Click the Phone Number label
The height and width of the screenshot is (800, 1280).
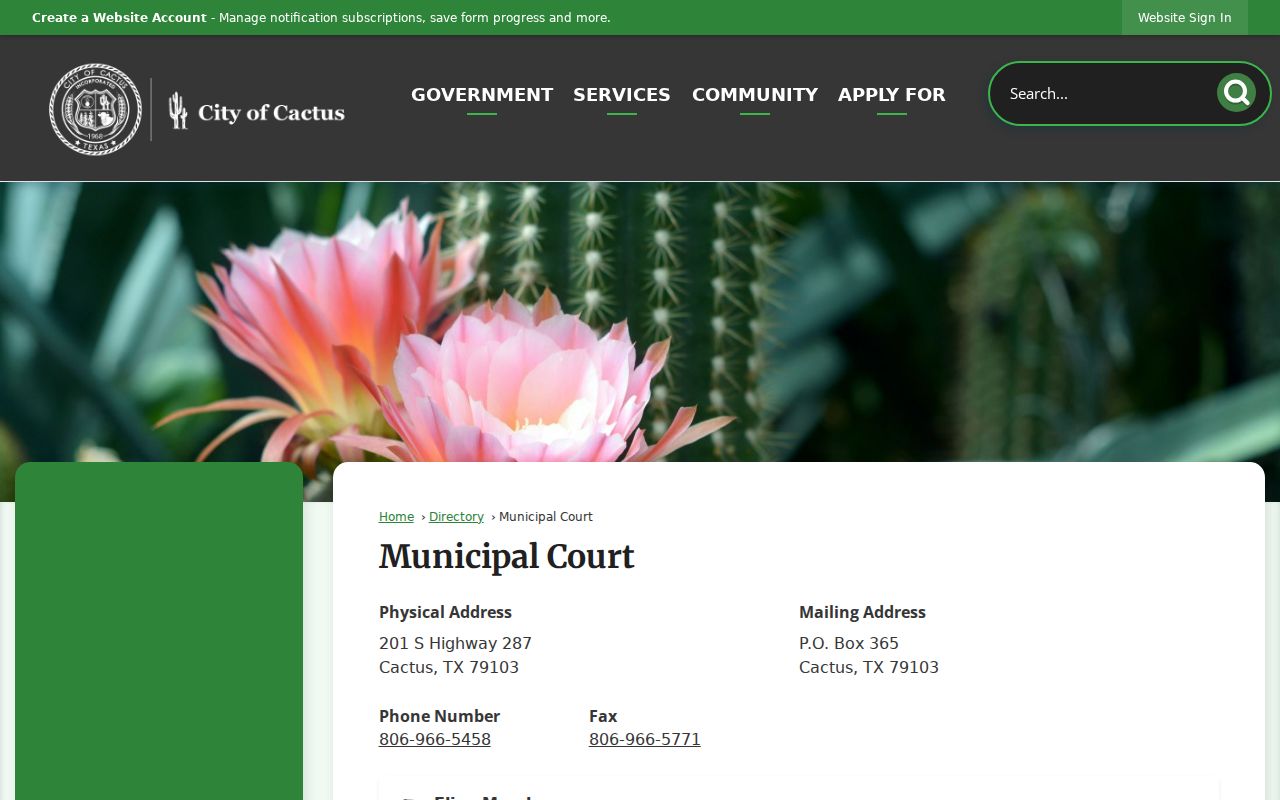tap(439, 716)
